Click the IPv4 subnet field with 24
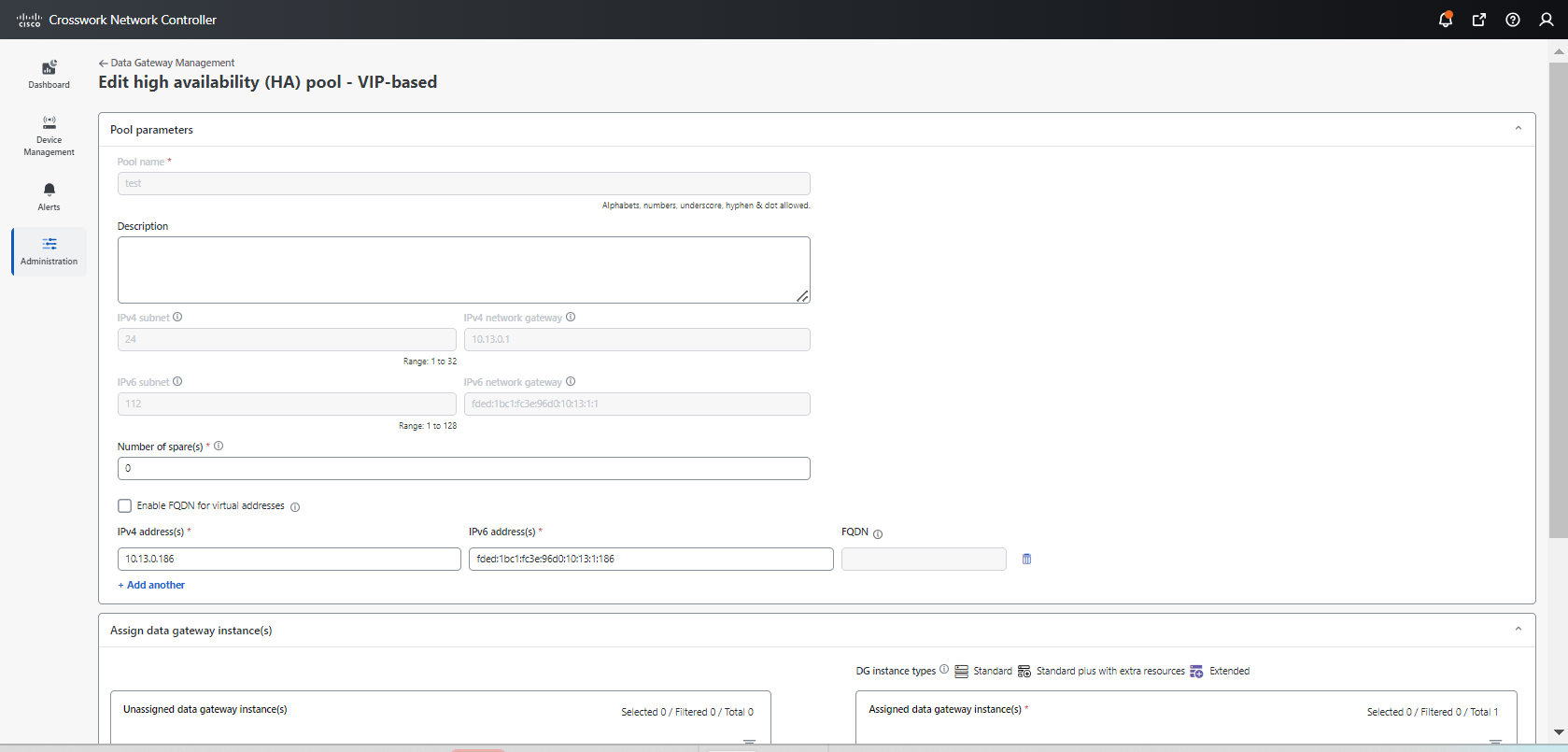Image resolution: width=1568 pixels, height=752 pixels. 287,339
